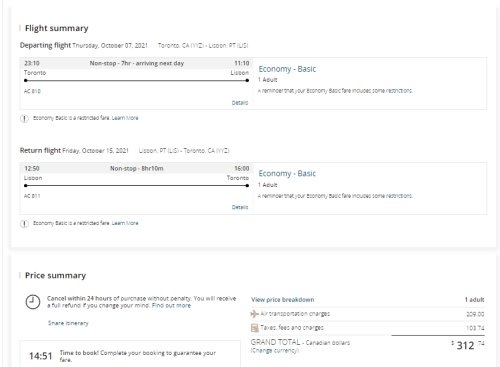
Task: Select the return Economy - Basic fare title
Action: pyautogui.click(x=287, y=173)
